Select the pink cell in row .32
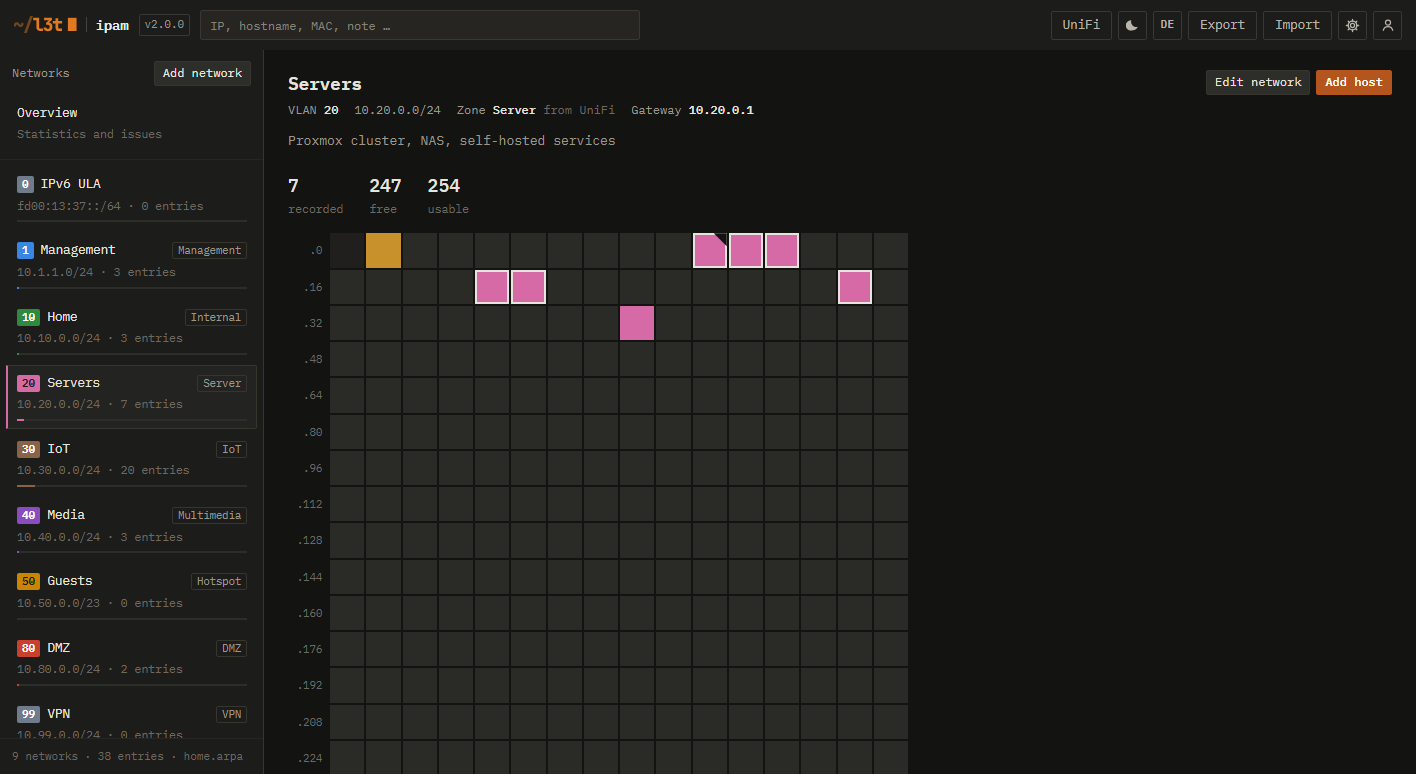1416x774 pixels. [x=637, y=323]
